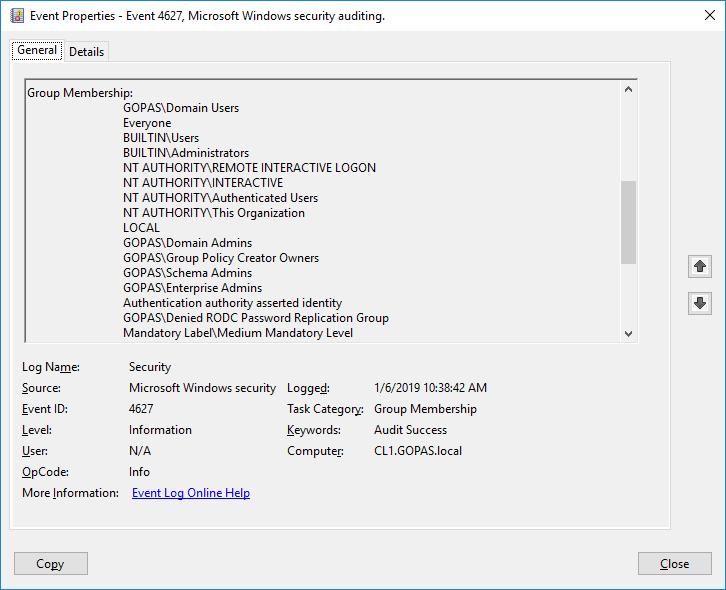Switch to the Details tab
The image size is (726, 590).
tap(87, 51)
